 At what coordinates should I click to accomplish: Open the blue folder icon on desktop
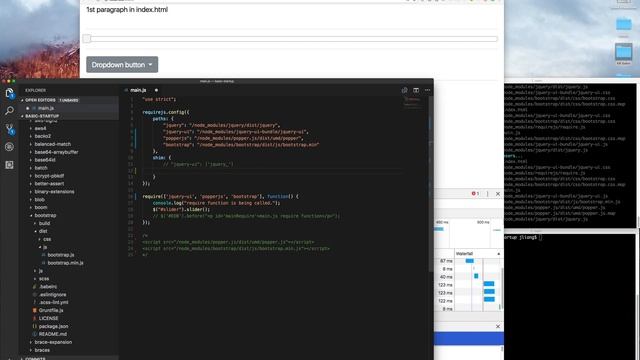(623, 24)
